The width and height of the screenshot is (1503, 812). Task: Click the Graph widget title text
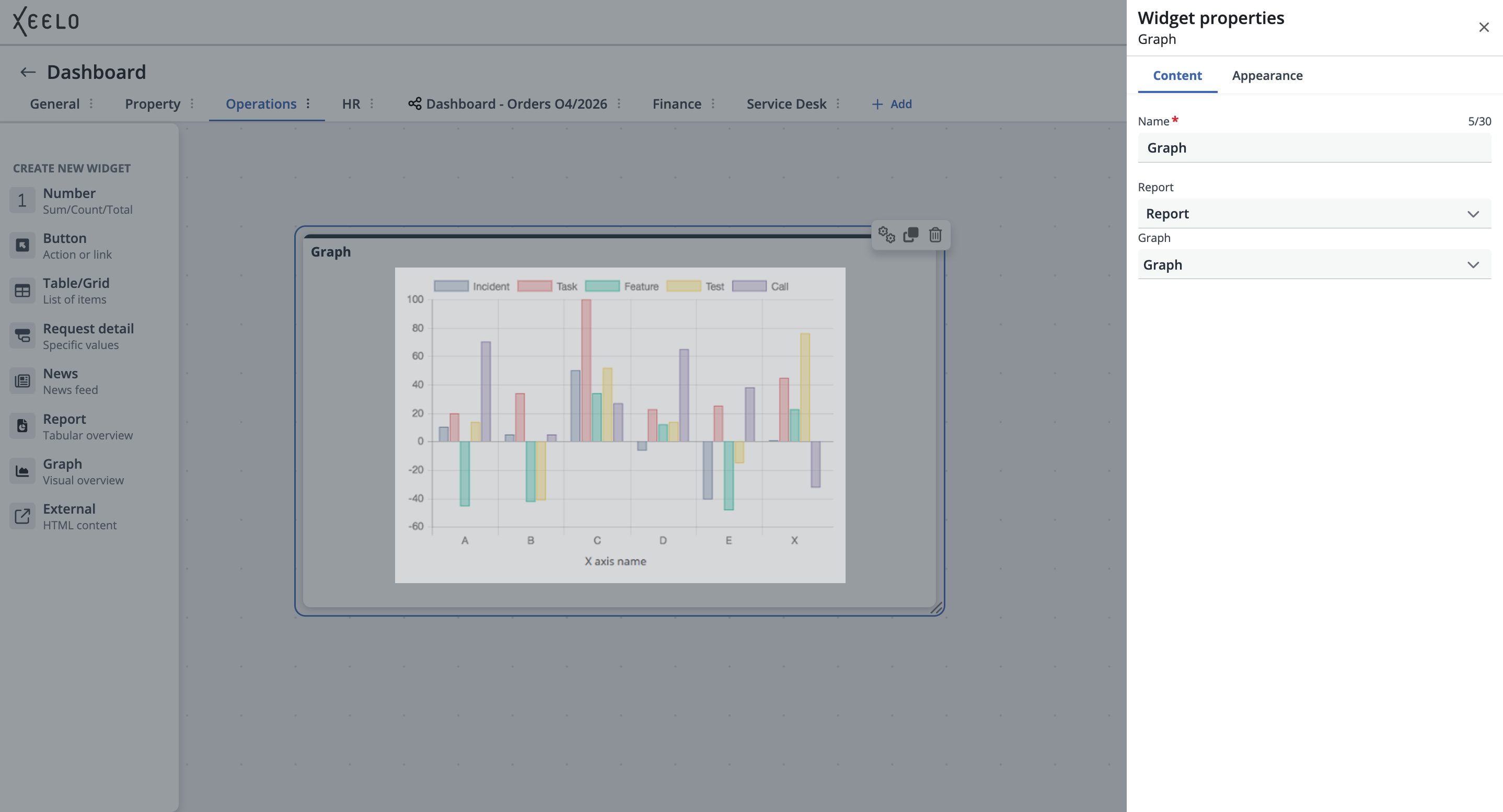pyautogui.click(x=330, y=252)
